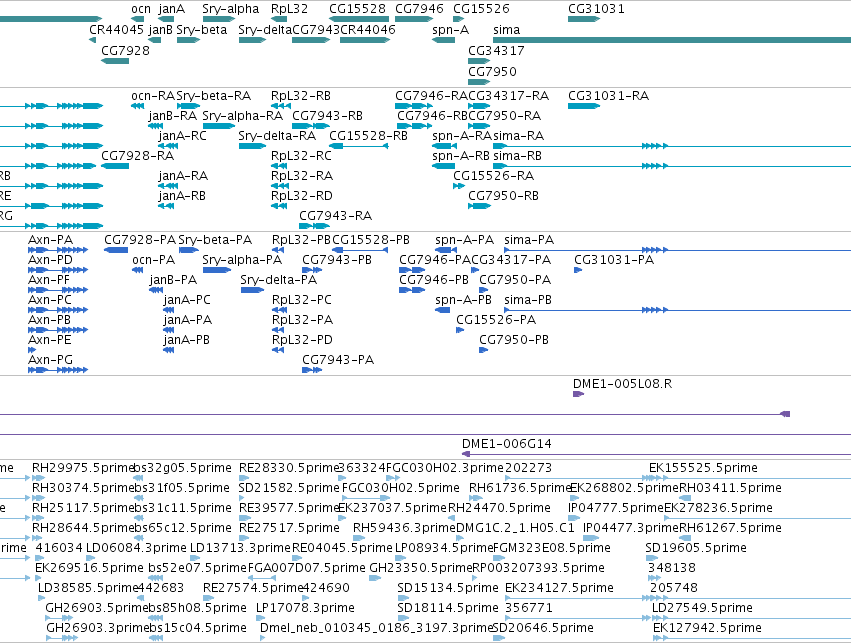851x643 pixels.
Task: Click EST 'LP17078.3prime'
Action: (x=305, y=608)
